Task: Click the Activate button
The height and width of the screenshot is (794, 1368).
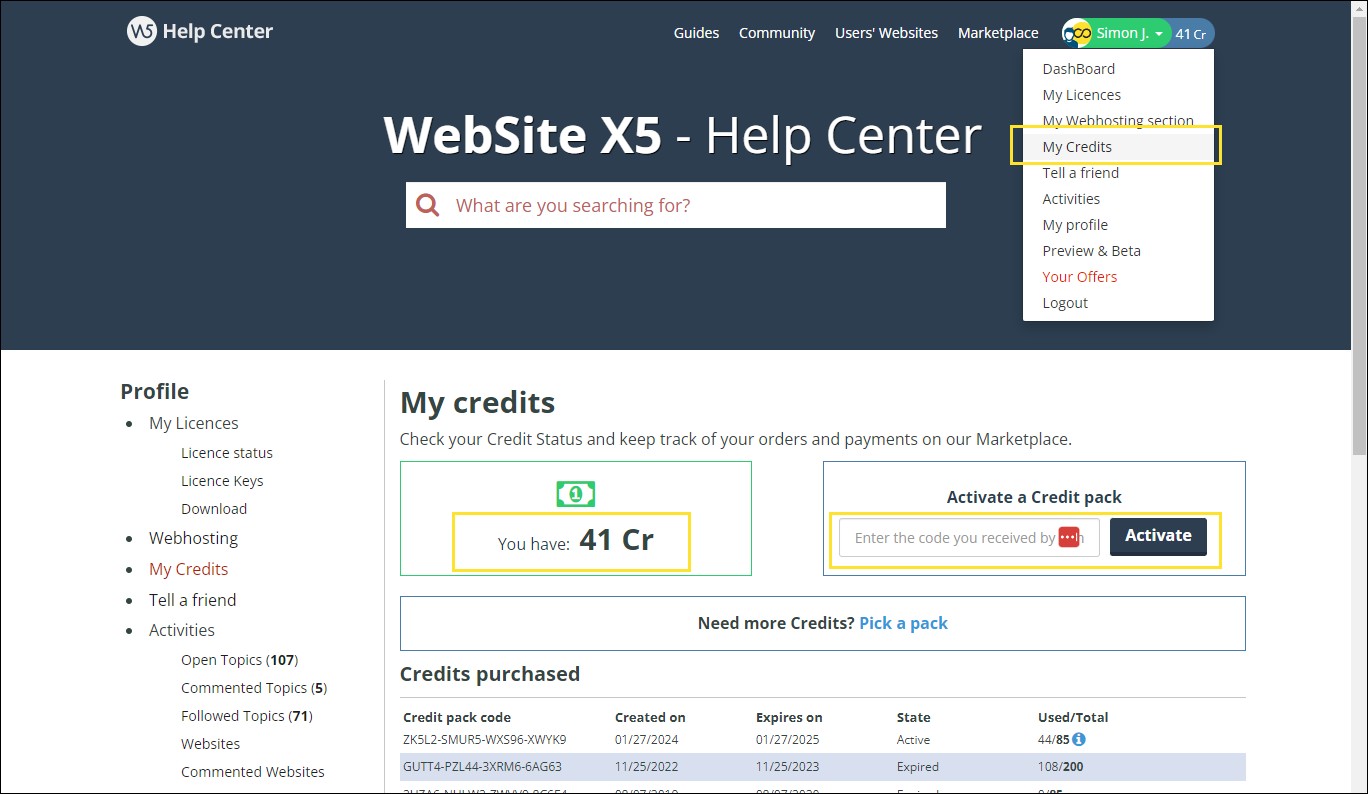Action: pyautogui.click(x=1158, y=536)
